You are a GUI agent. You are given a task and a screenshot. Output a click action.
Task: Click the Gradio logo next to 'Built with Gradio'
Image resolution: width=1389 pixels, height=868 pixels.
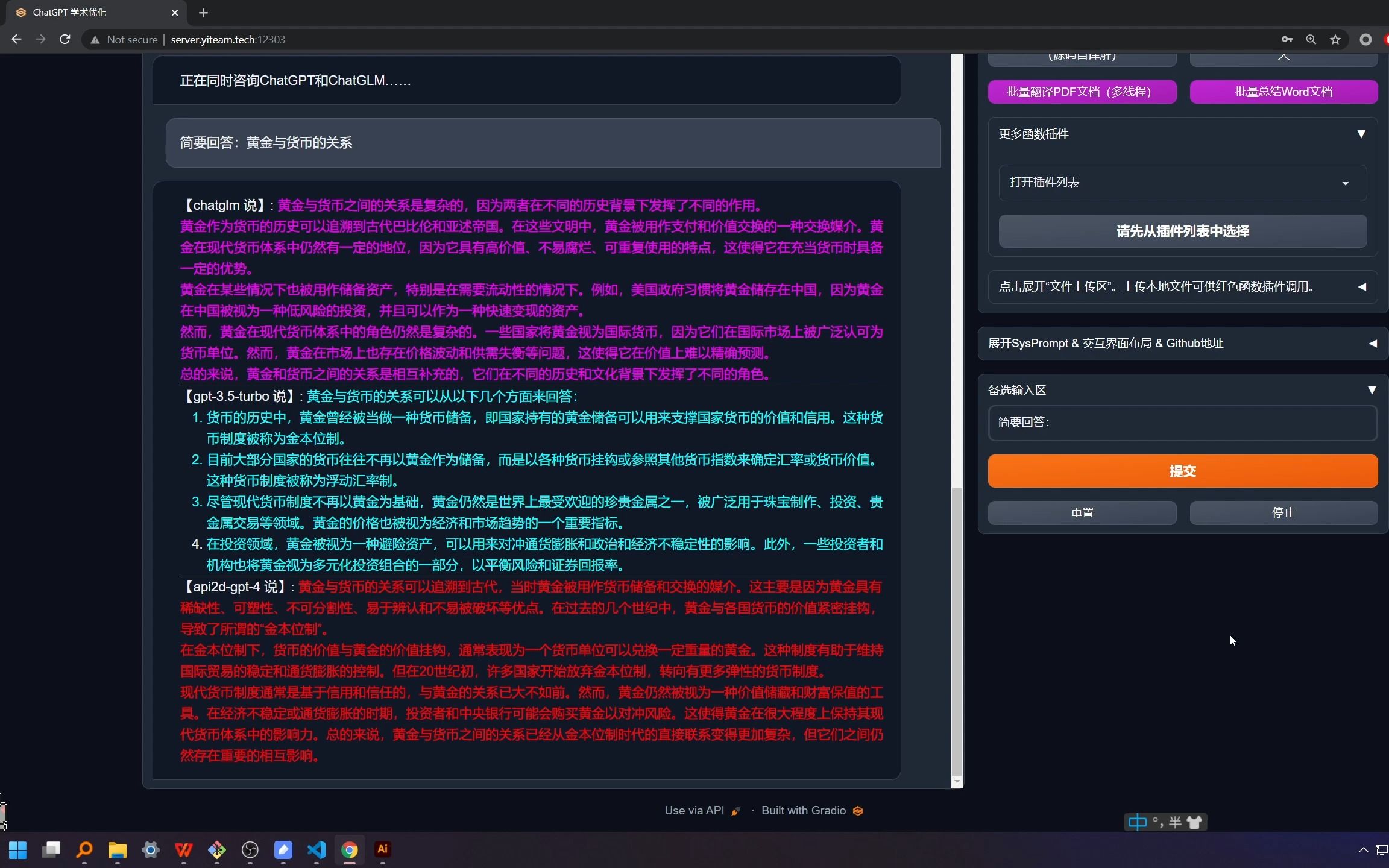pos(857,811)
